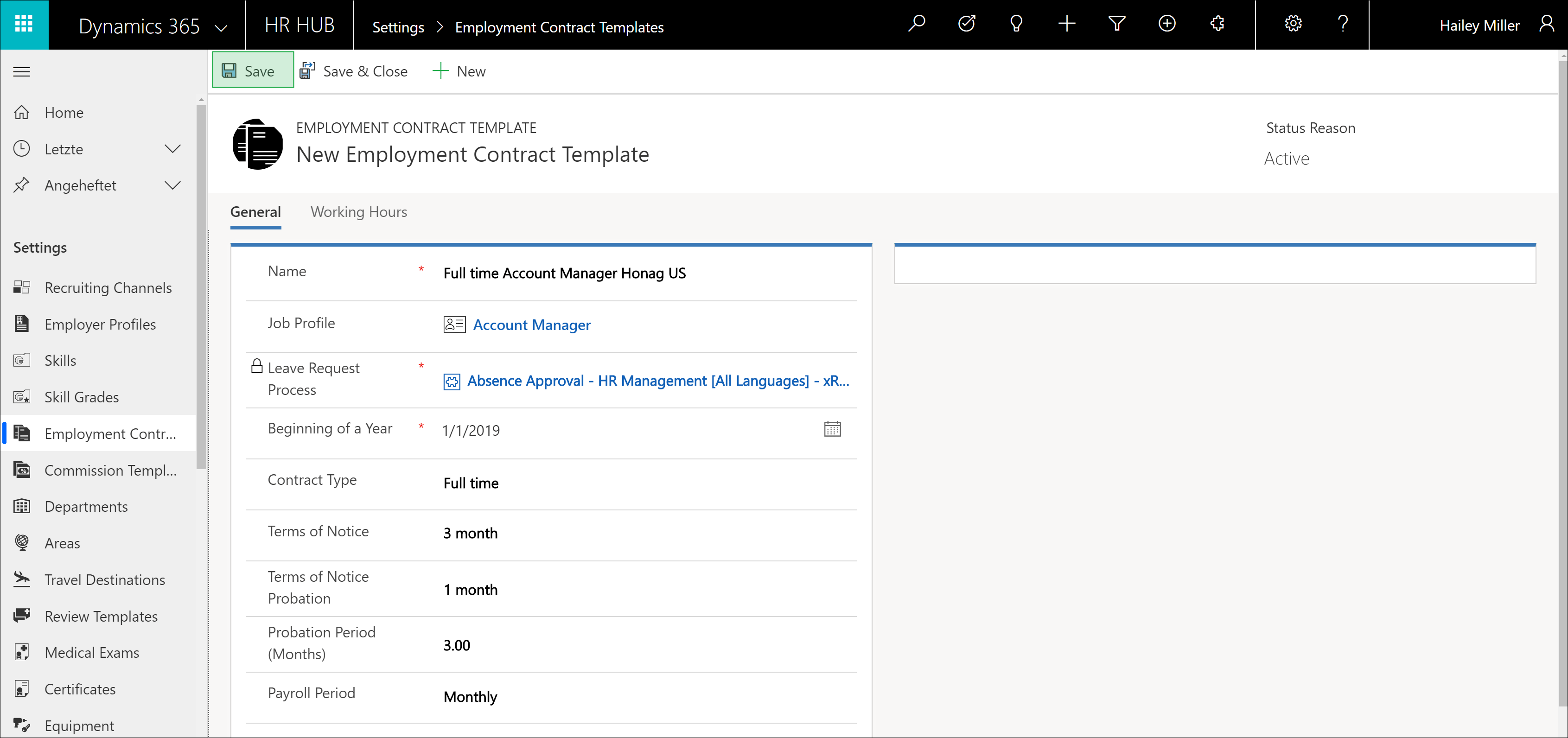The width and height of the screenshot is (1568, 738).
Task: Click the Recruiting Channels icon
Action: click(22, 287)
